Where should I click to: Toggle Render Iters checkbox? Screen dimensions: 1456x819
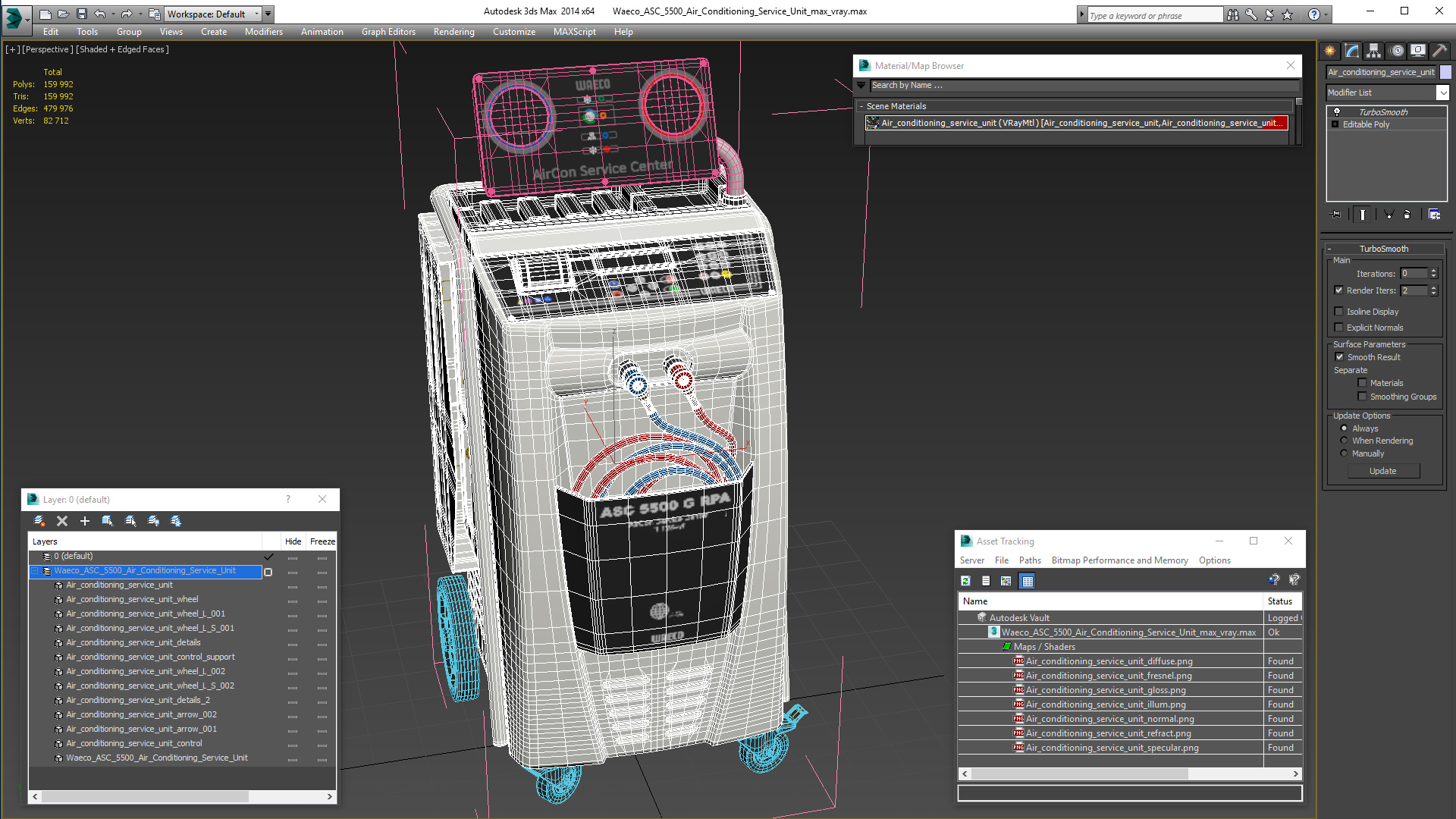[1339, 290]
